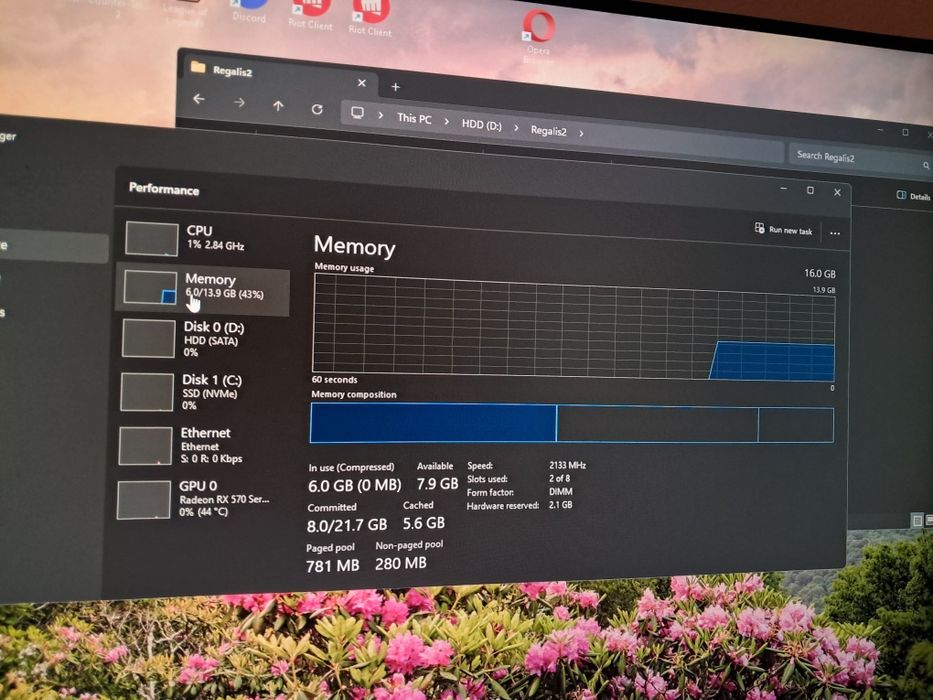The width and height of the screenshot is (933, 700).
Task: Click the Memory heading text
Action: click(355, 246)
